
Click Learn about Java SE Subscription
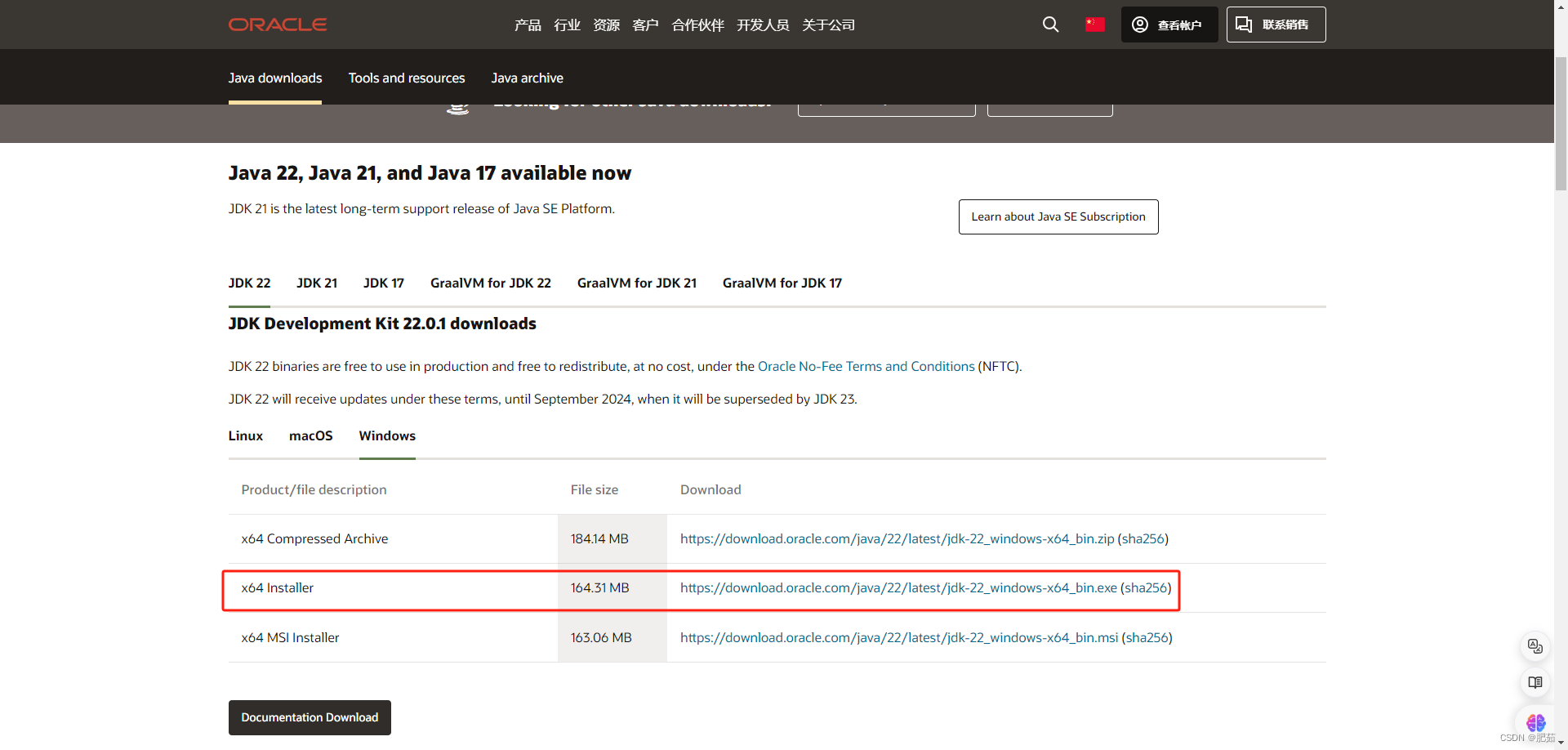click(x=1058, y=217)
